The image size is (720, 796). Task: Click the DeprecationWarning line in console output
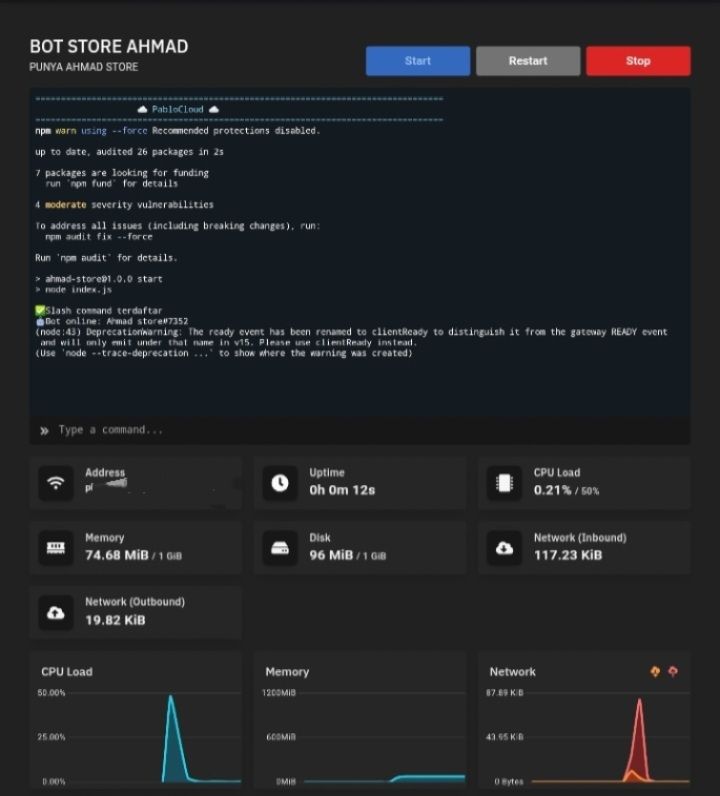tap(350, 331)
